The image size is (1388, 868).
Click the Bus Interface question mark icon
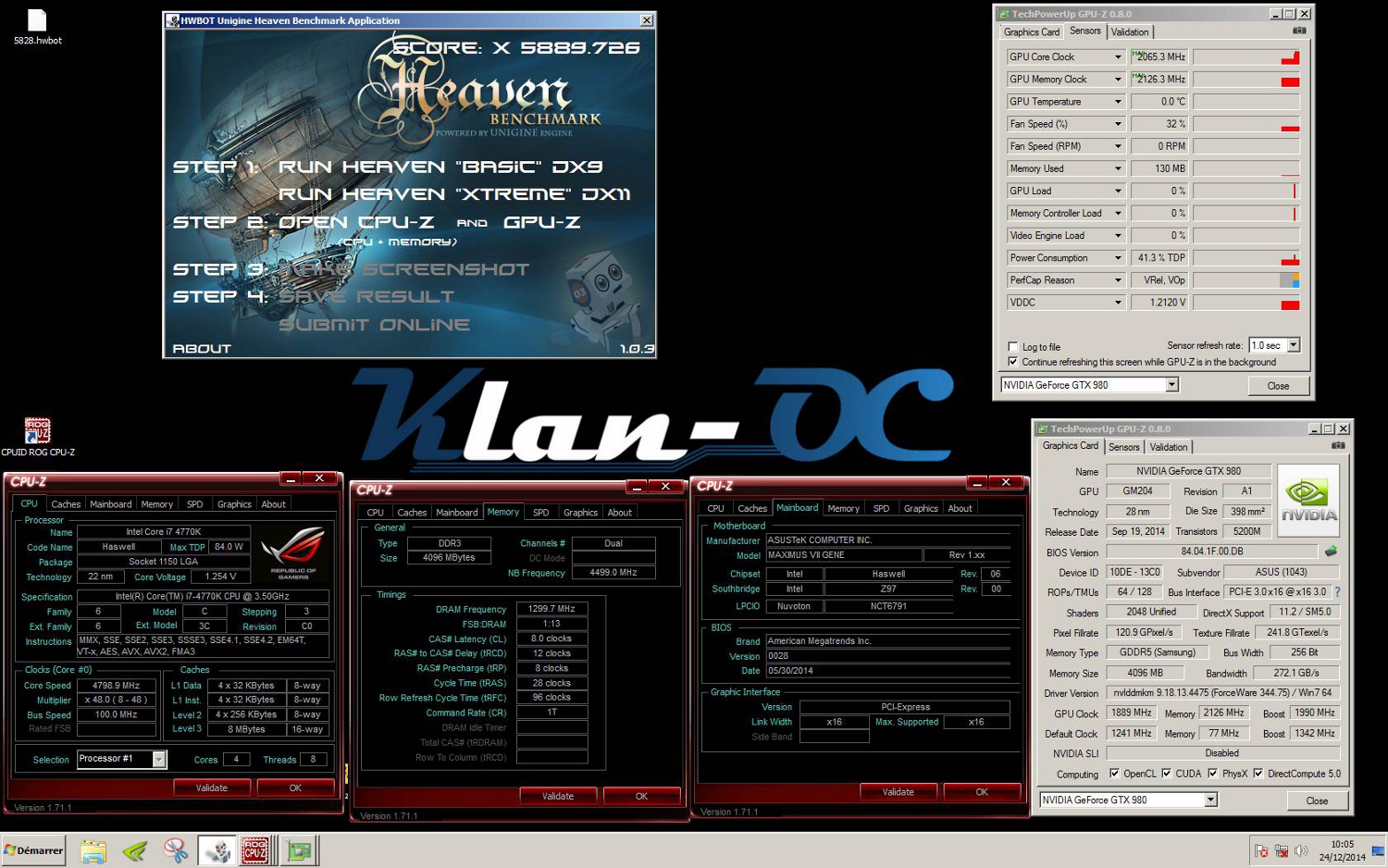click(x=1337, y=592)
